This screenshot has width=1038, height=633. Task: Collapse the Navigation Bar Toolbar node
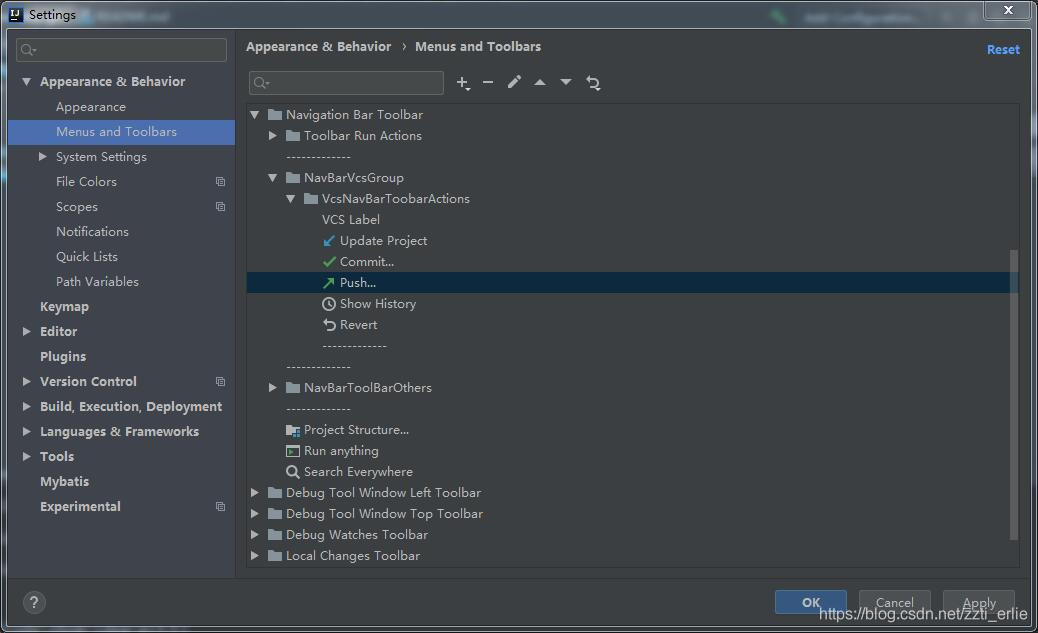255,115
